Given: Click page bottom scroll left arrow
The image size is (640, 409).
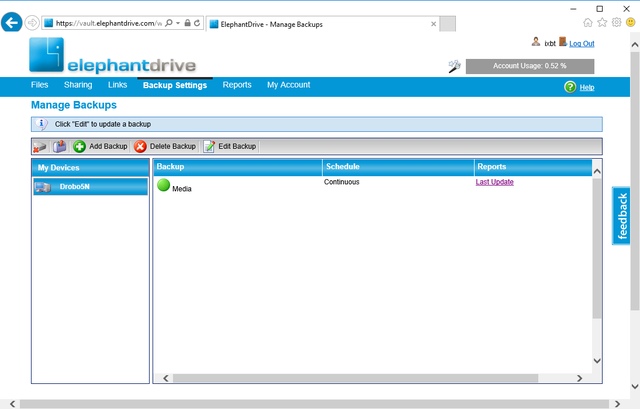Looking at the screenshot, I should click(x=12, y=404).
